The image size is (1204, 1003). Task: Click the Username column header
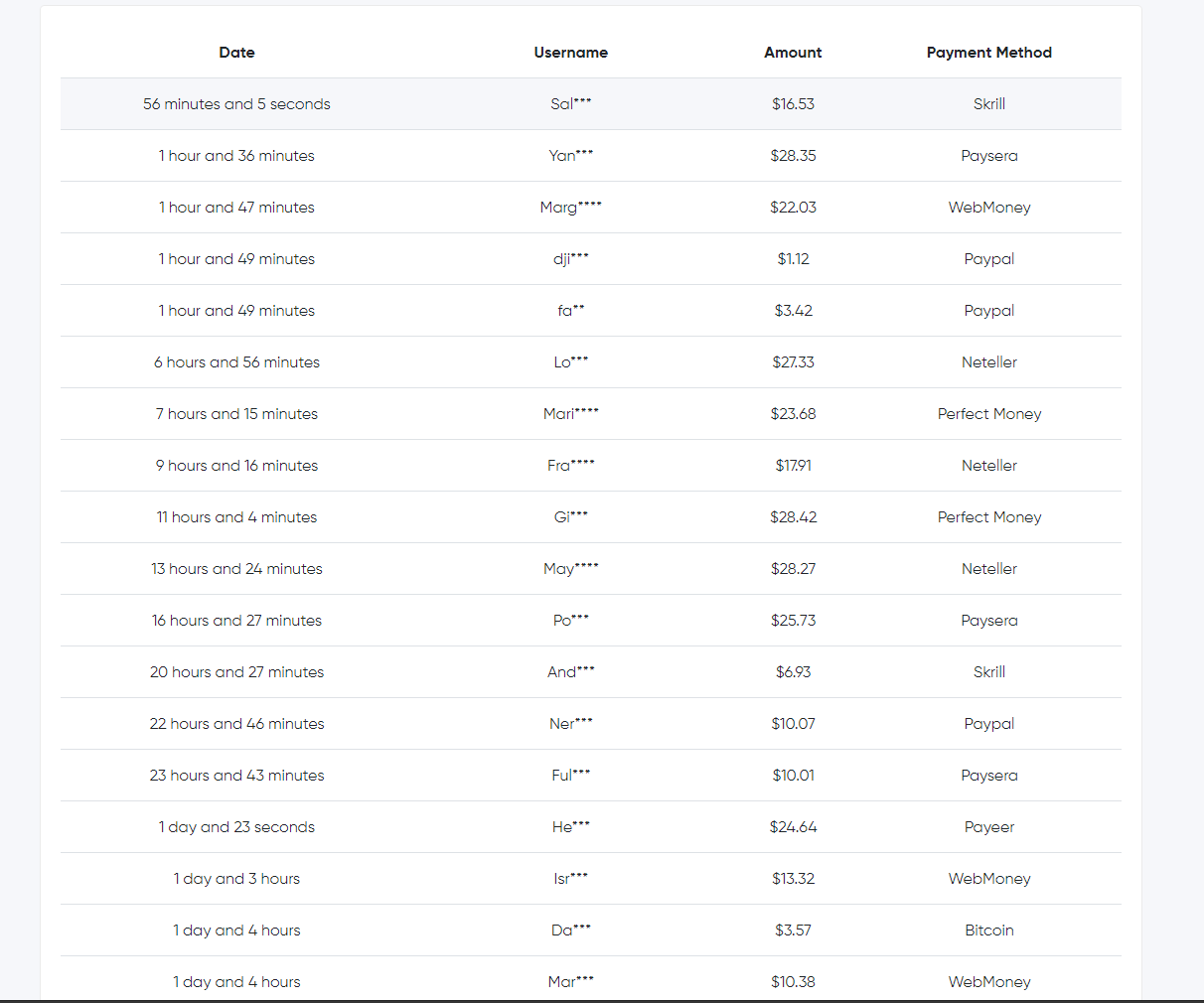[x=571, y=53]
